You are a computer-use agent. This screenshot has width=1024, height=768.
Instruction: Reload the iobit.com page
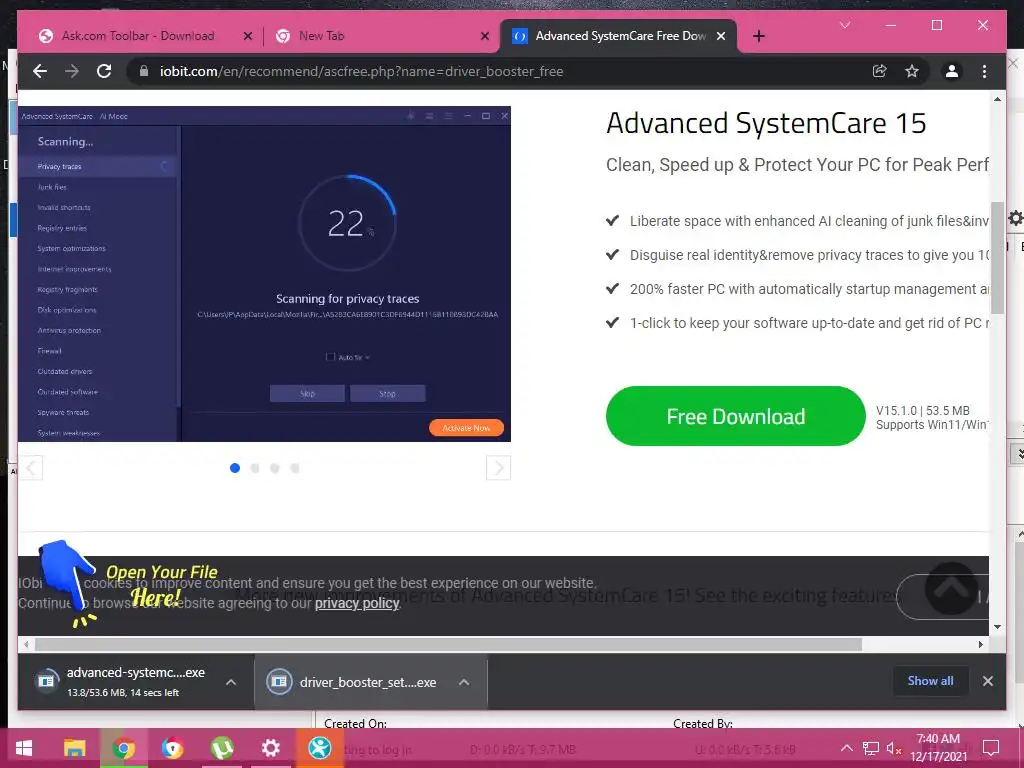(104, 71)
